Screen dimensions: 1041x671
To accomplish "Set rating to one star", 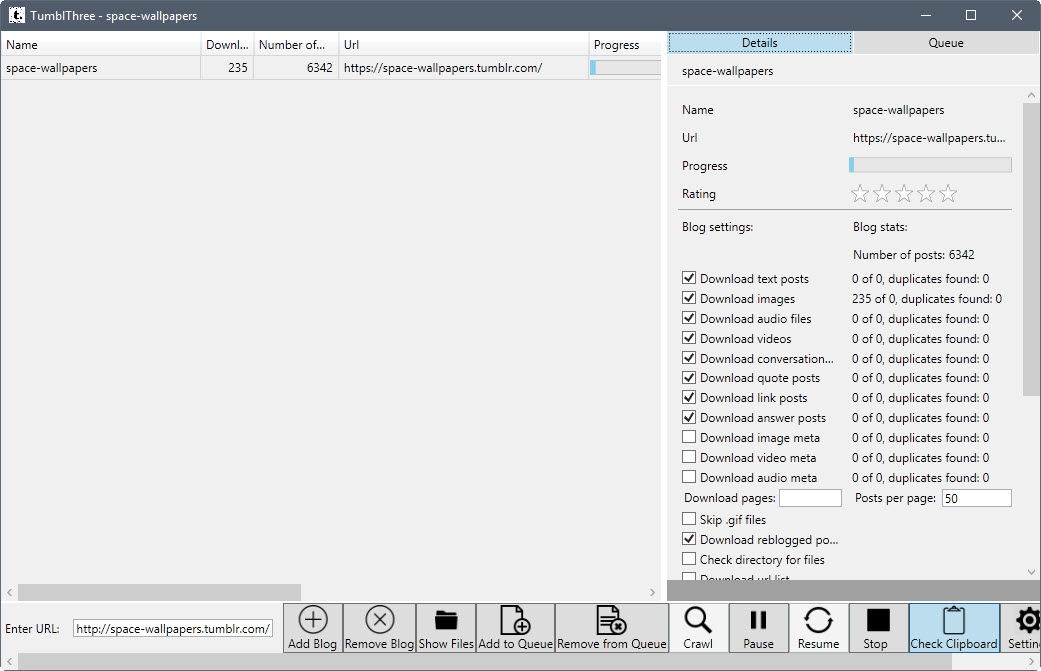I will tap(860, 194).
